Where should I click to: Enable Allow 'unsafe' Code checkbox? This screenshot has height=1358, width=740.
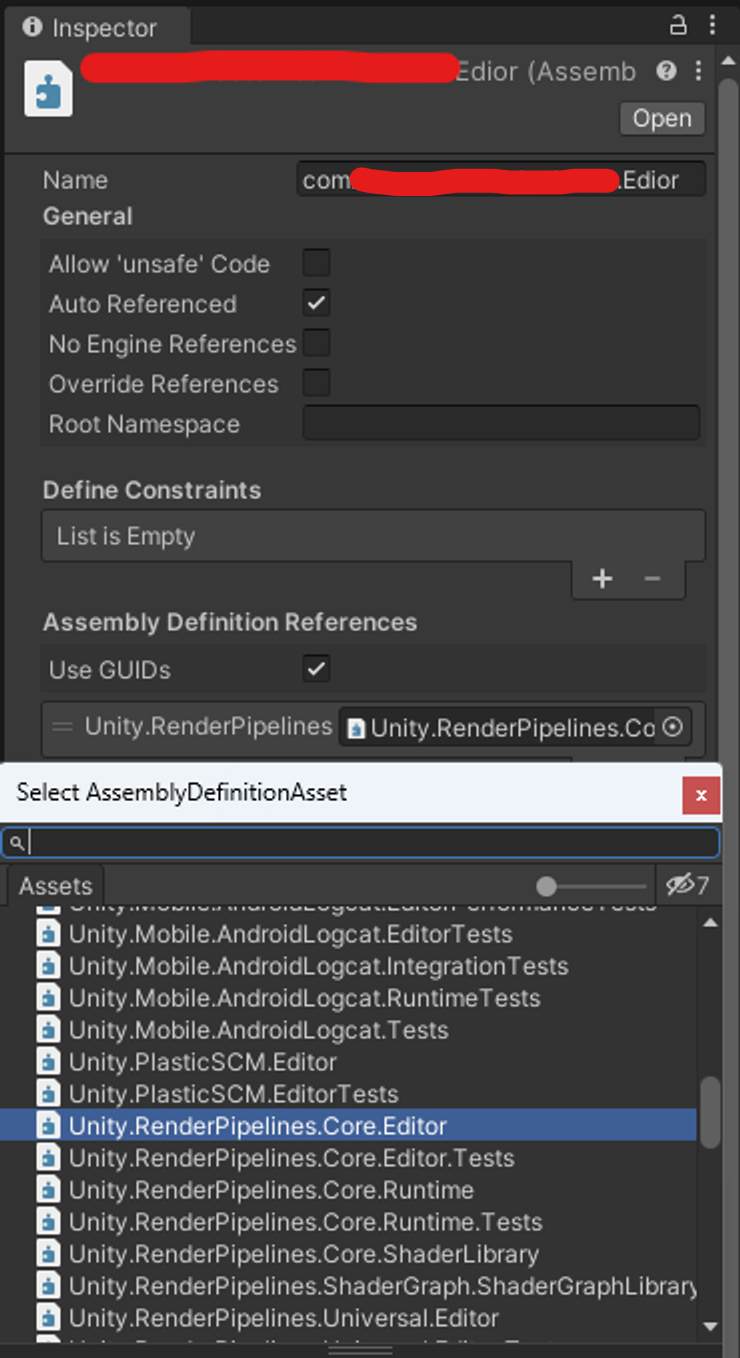click(x=317, y=263)
